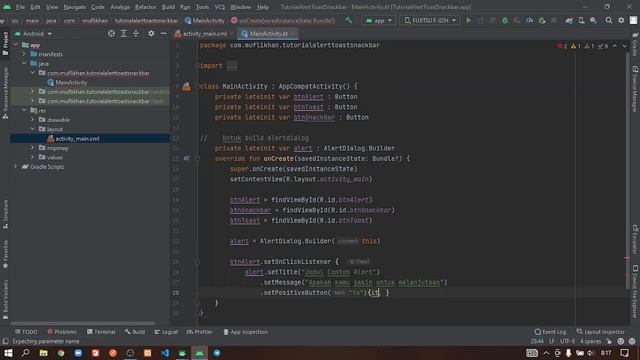Open the VCS menu
Viewport: 640px width, 360px height.
220,7
